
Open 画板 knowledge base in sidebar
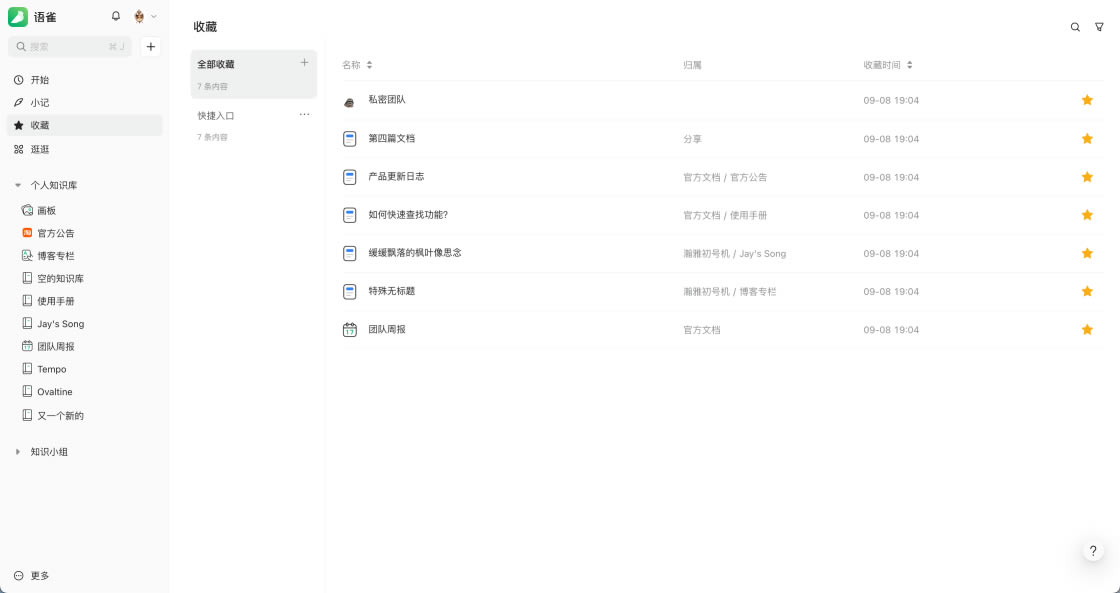(46, 210)
